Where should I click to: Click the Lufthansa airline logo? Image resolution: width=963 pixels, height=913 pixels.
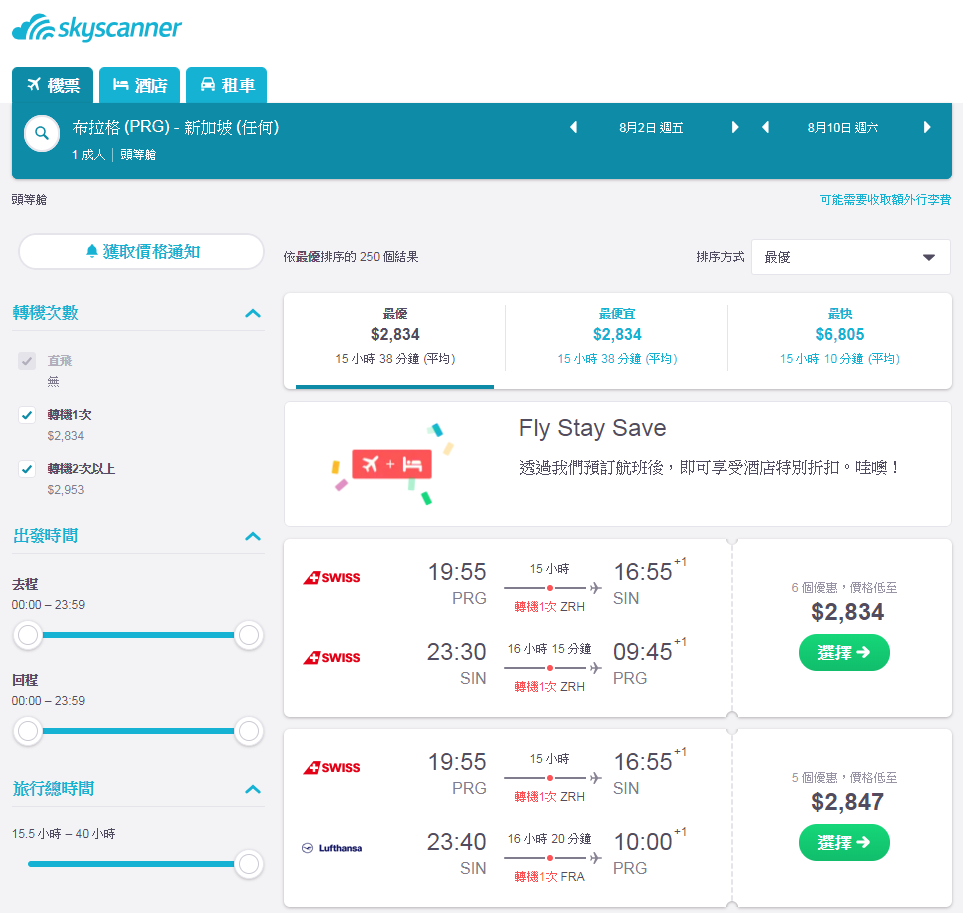coord(332,848)
